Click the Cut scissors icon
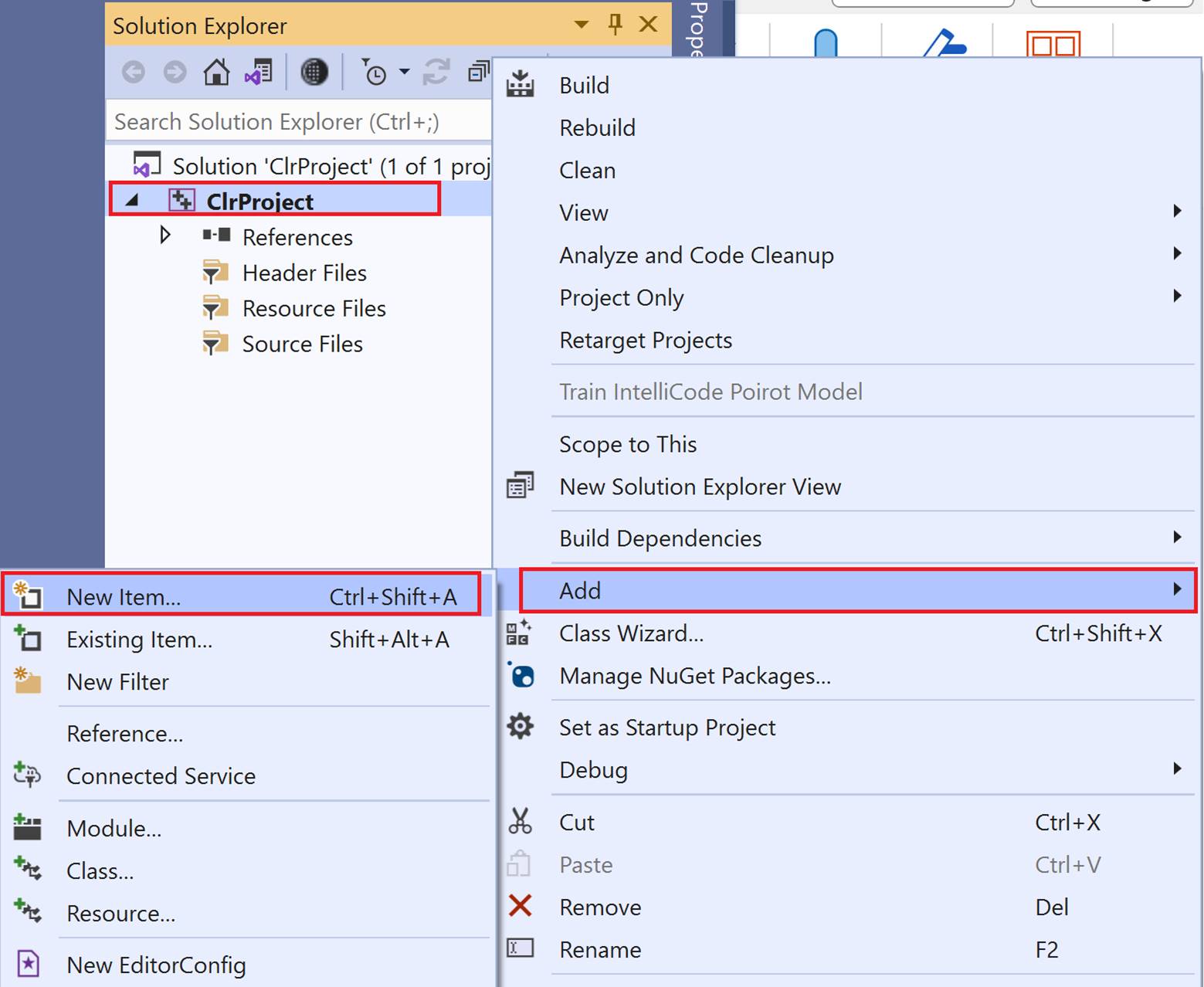 pyautogui.click(x=521, y=822)
